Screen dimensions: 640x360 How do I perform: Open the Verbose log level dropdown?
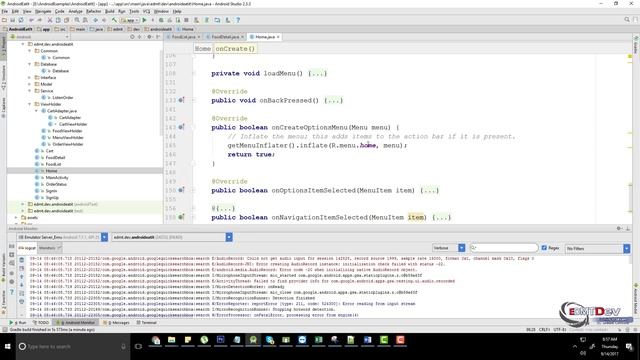448,248
